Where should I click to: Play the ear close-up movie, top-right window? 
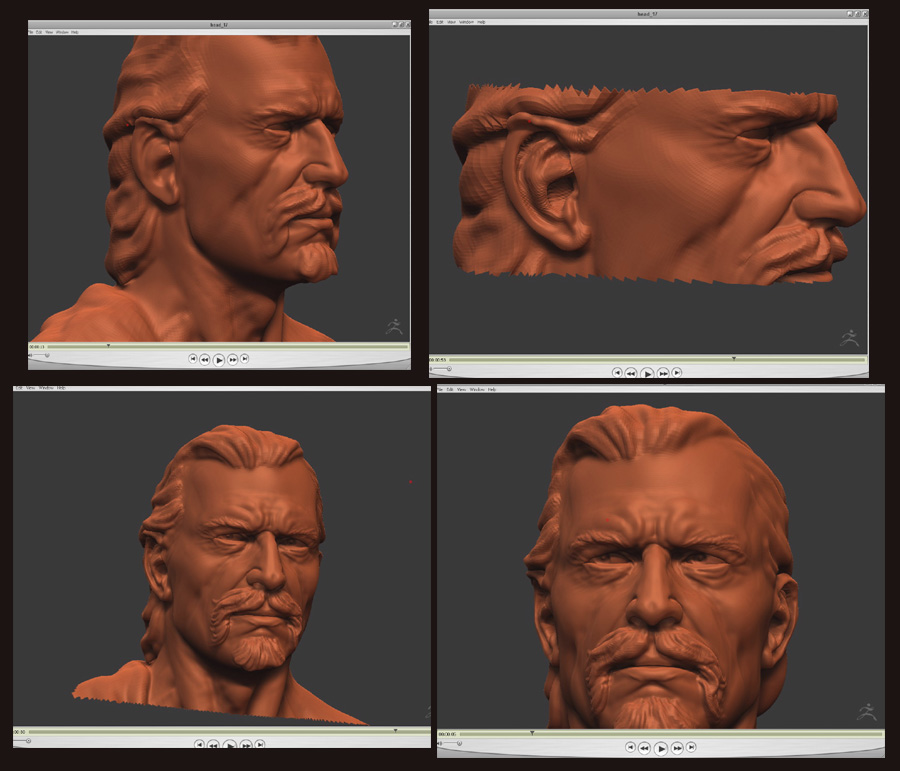[x=647, y=373]
